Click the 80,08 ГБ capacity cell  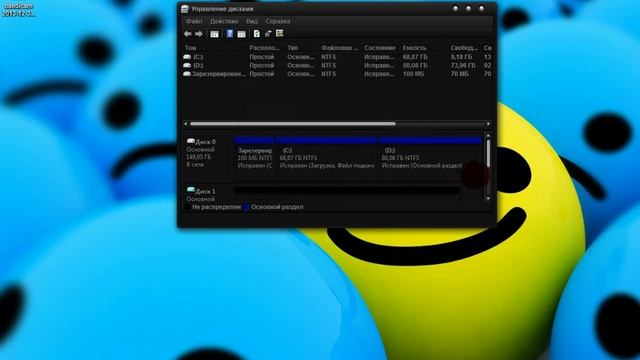[x=415, y=65]
